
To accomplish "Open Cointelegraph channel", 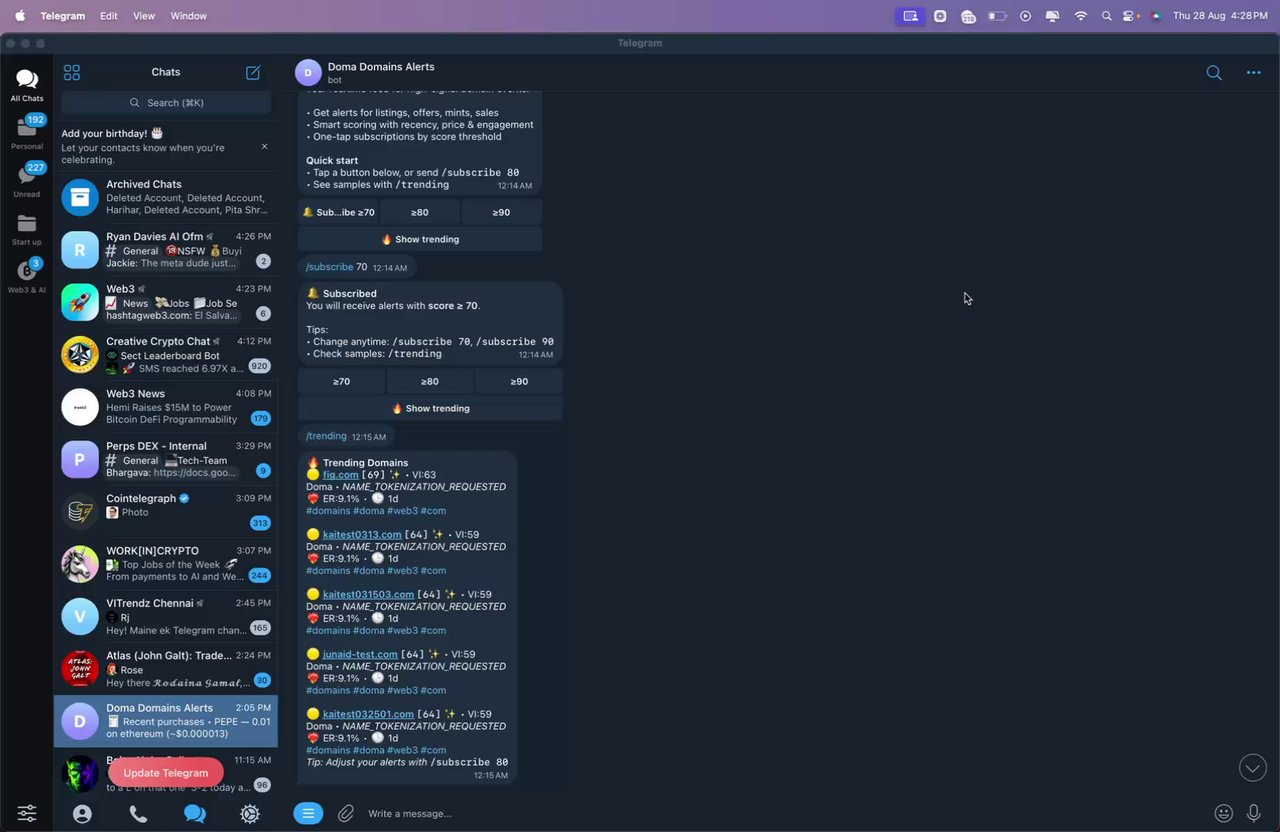I will point(166,511).
